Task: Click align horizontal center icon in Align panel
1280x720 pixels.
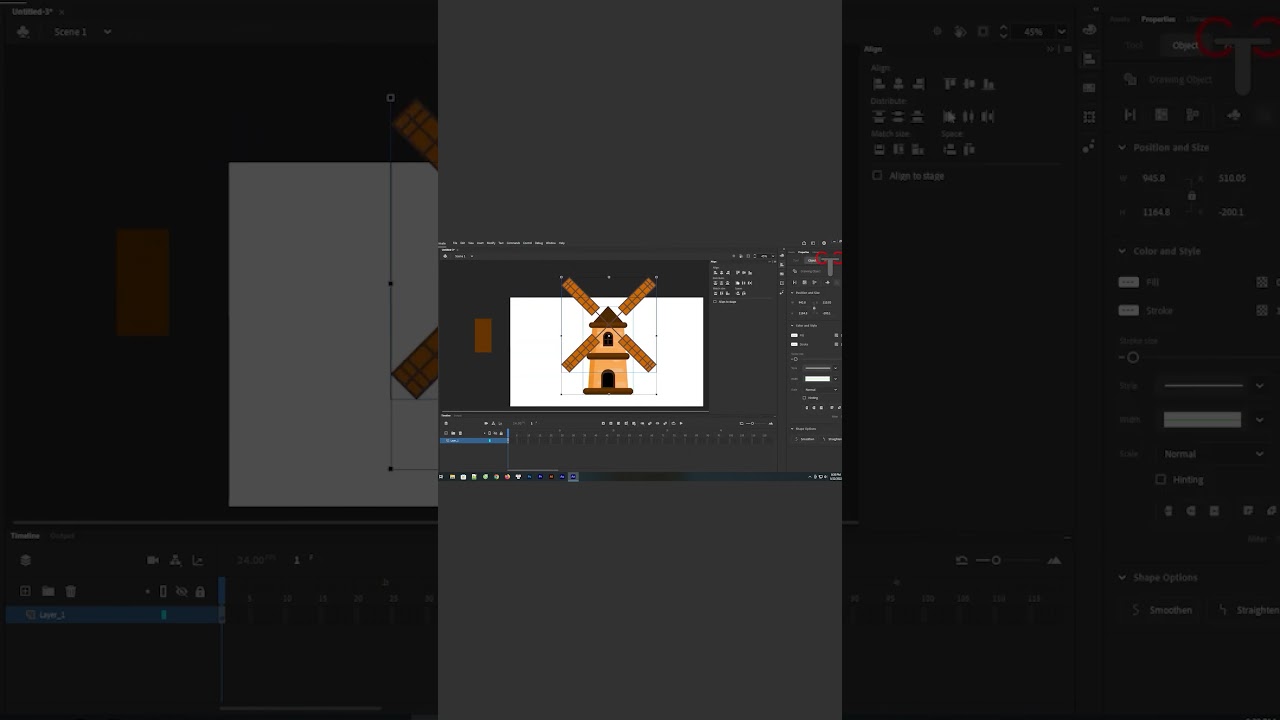Action: click(x=899, y=84)
